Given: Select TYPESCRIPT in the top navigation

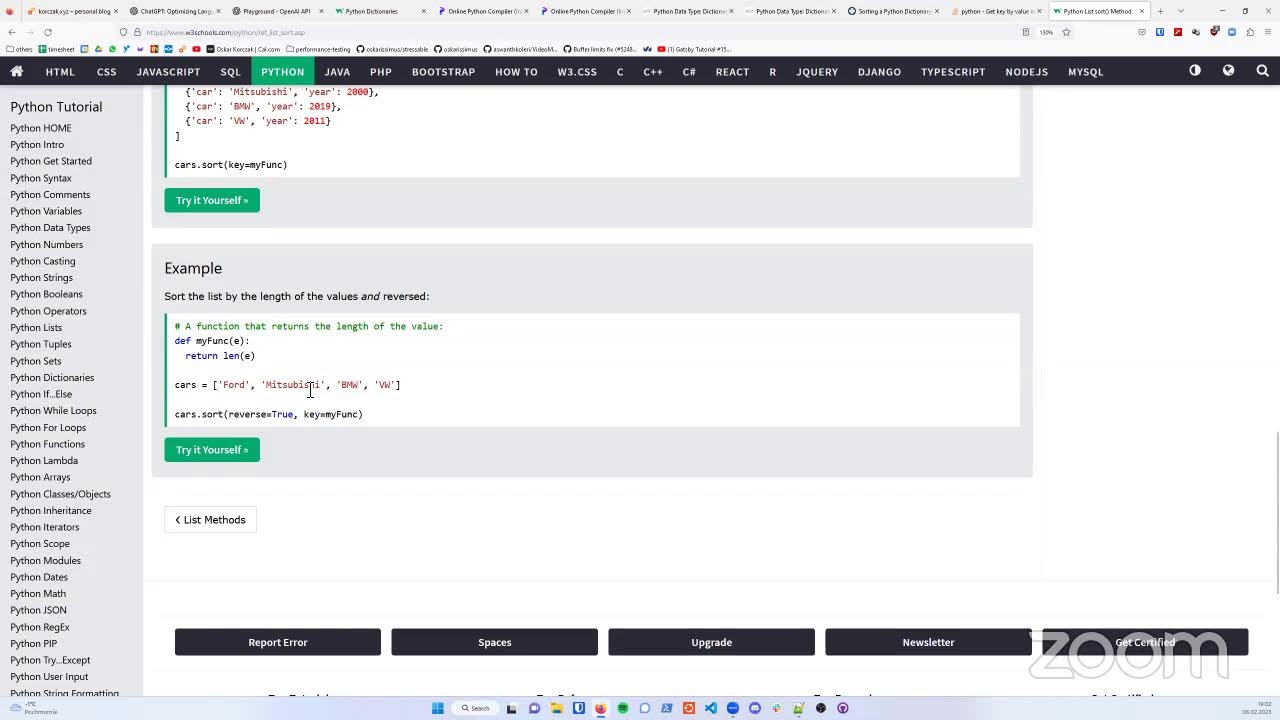Looking at the screenshot, I should pos(953,71).
